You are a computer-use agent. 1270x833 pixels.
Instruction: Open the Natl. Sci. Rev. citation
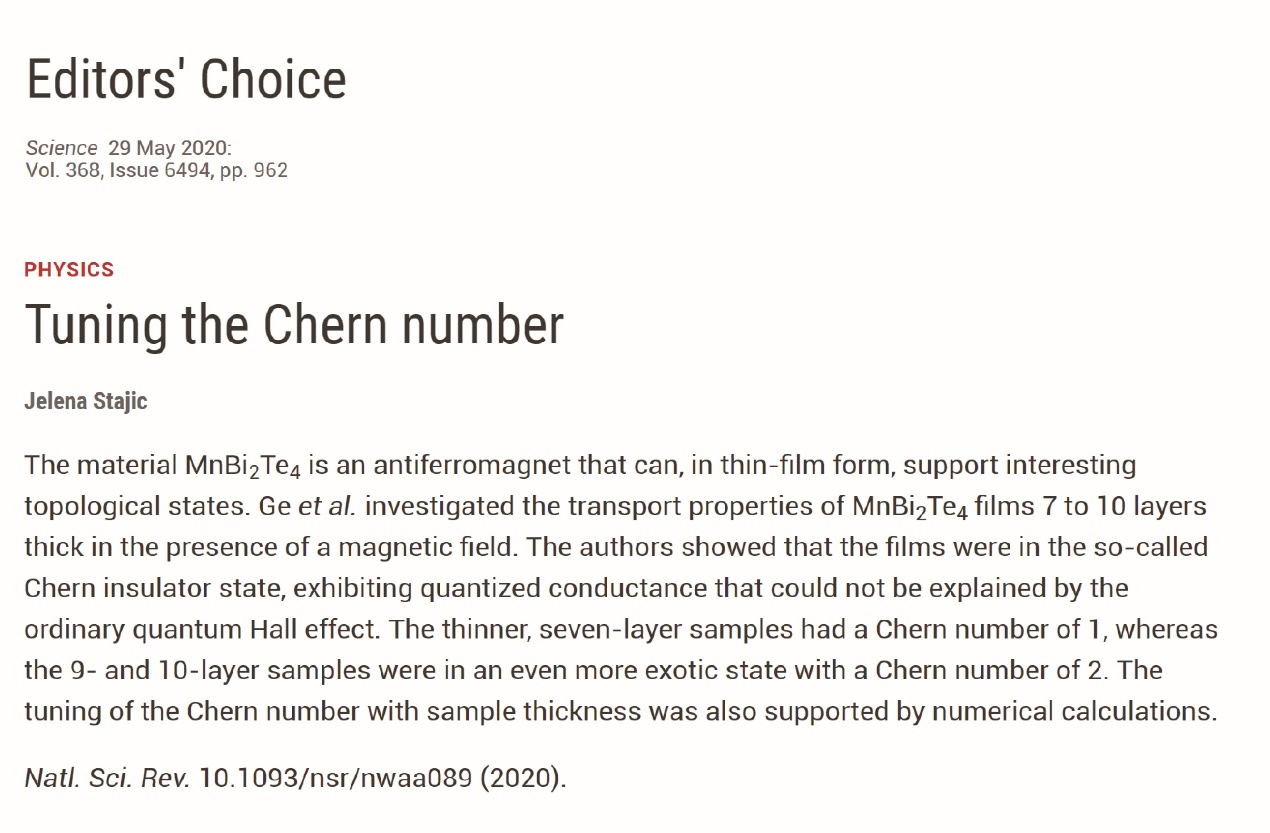(x=107, y=777)
